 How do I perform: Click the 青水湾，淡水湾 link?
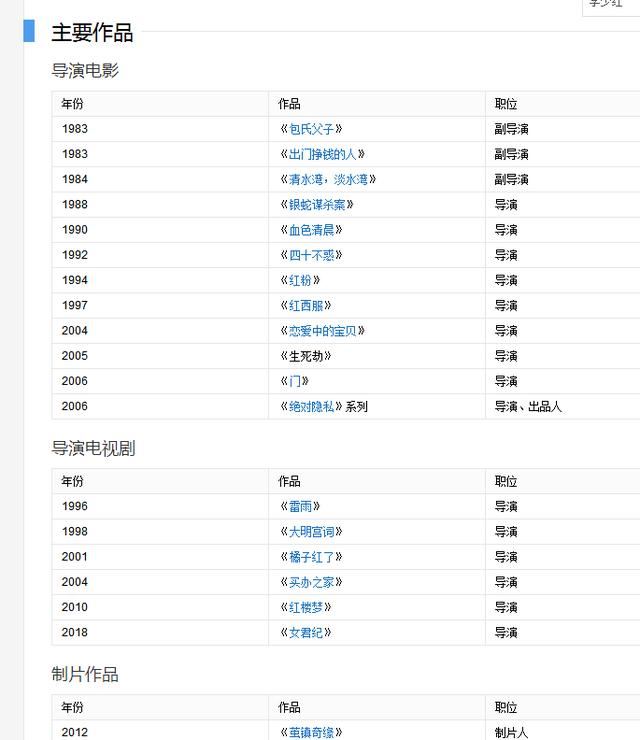point(328,179)
